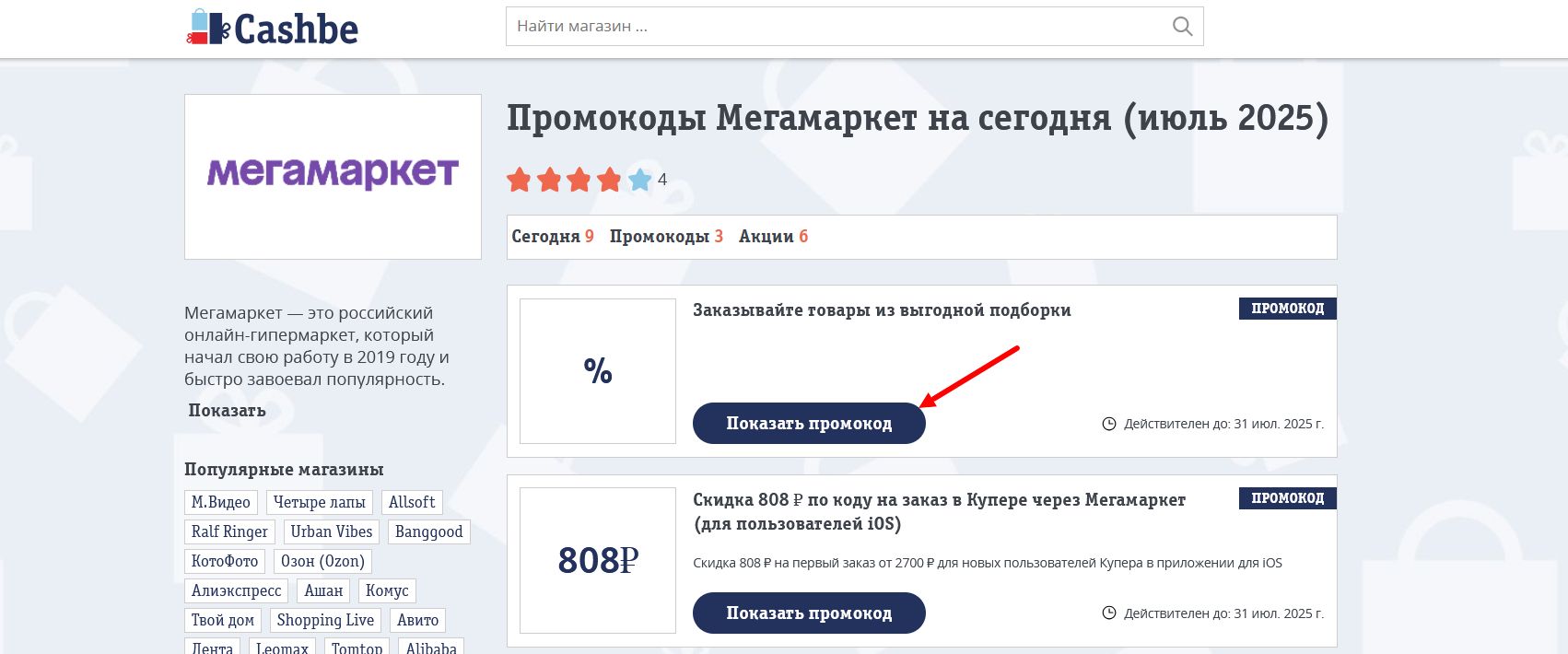The width and height of the screenshot is (1568, 654).
Task: Click the search magnifier icon
Action: [1182, 27]
